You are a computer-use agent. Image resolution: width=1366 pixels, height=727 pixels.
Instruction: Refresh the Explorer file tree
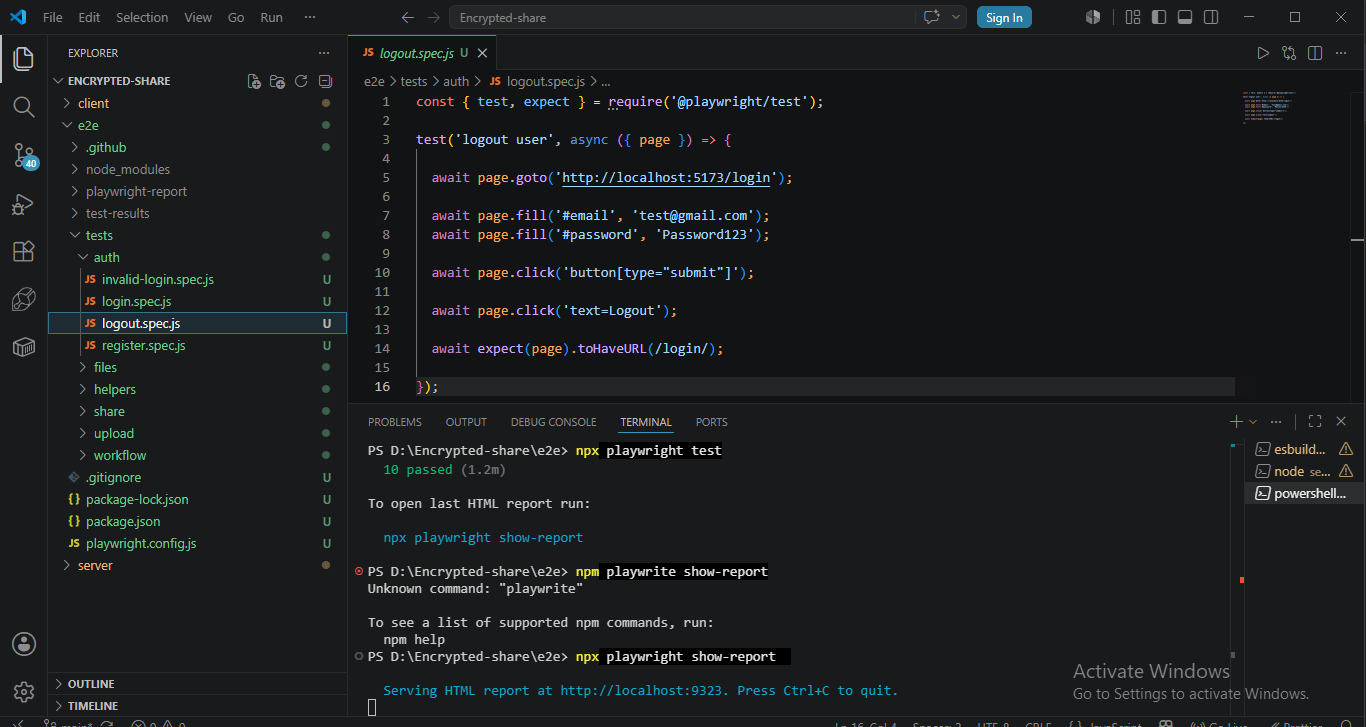pyautogui.click(x=301, y=81)
